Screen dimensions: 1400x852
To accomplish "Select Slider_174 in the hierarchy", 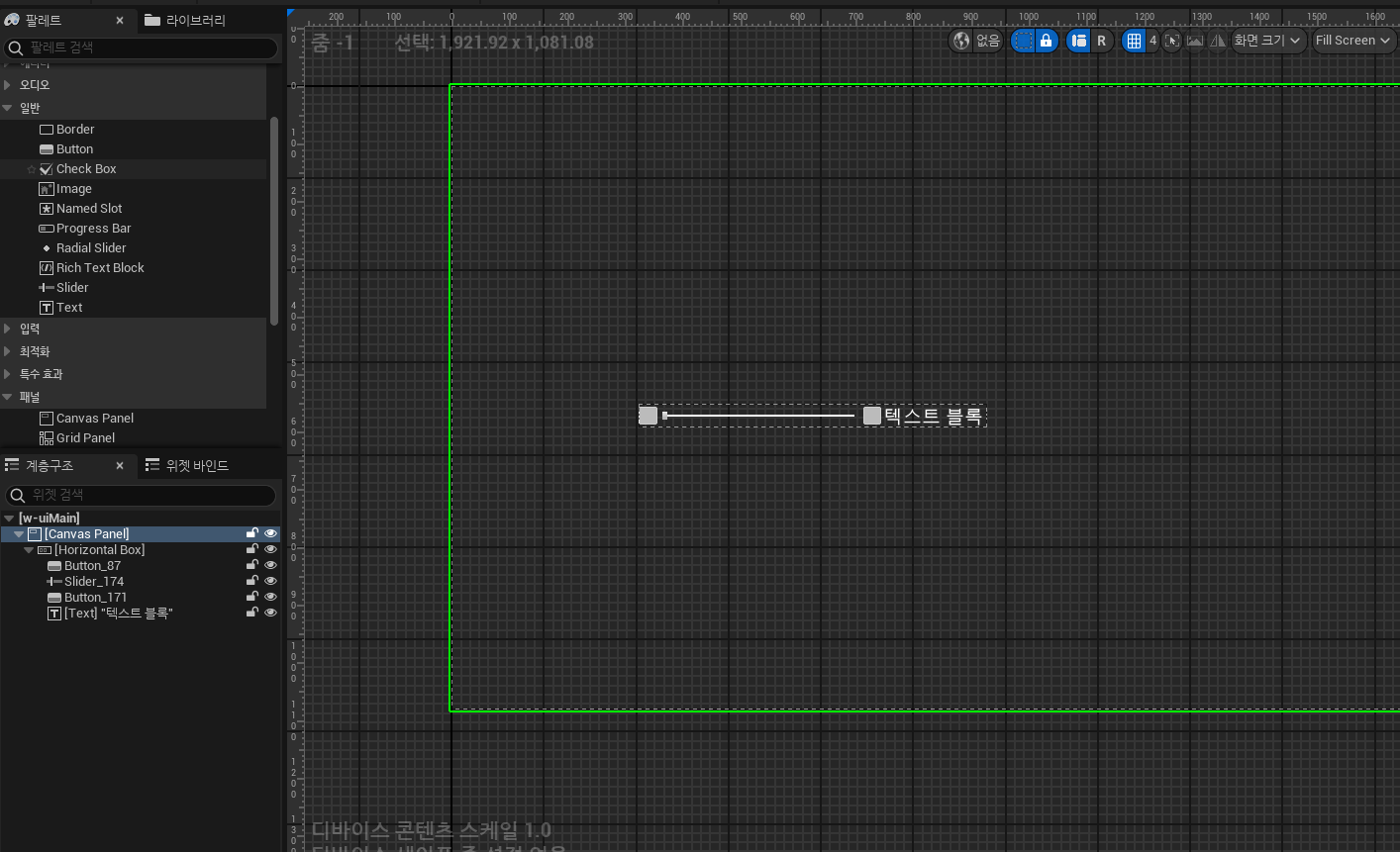I will pyautogui.click(x=141, y=582).
